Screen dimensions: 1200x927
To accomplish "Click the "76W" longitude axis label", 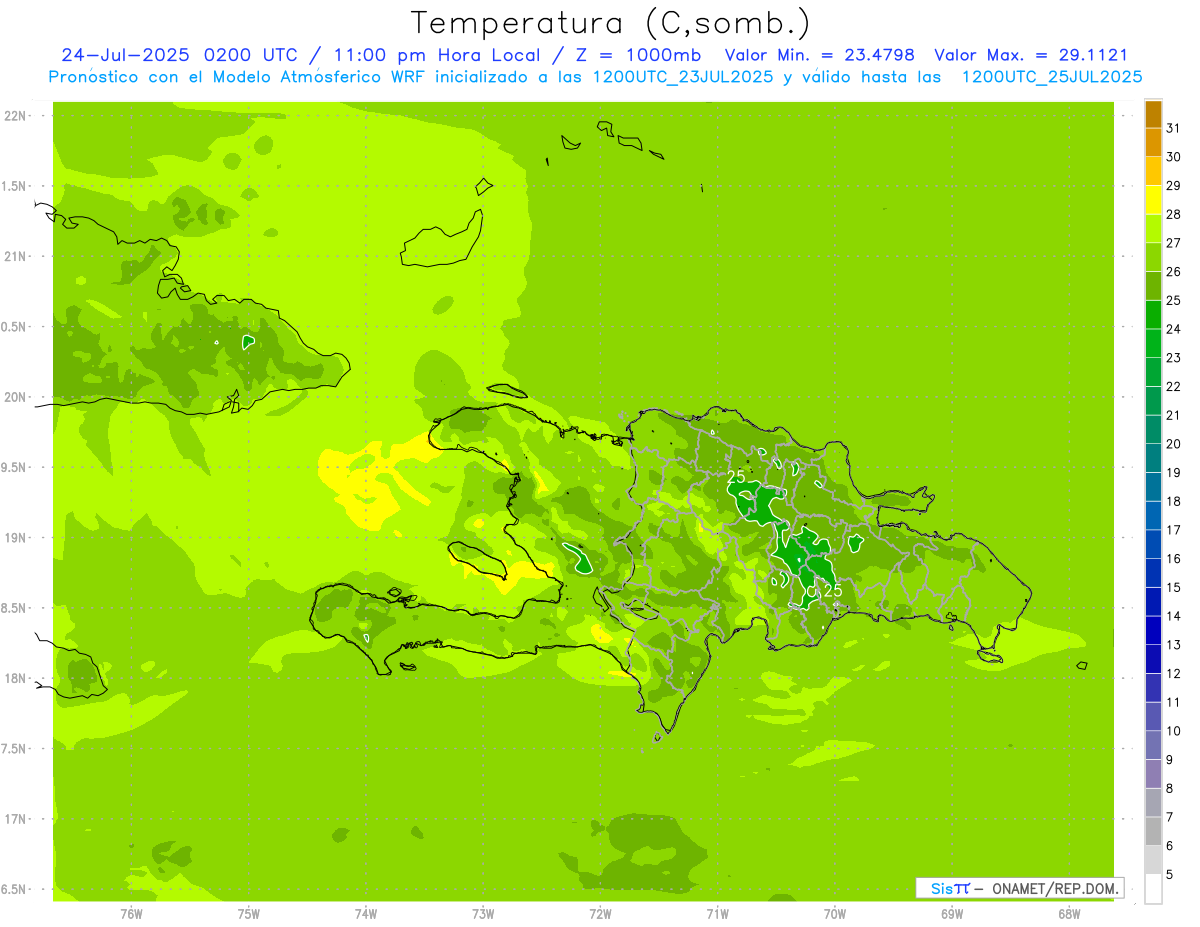I will [x=131, y=914].
